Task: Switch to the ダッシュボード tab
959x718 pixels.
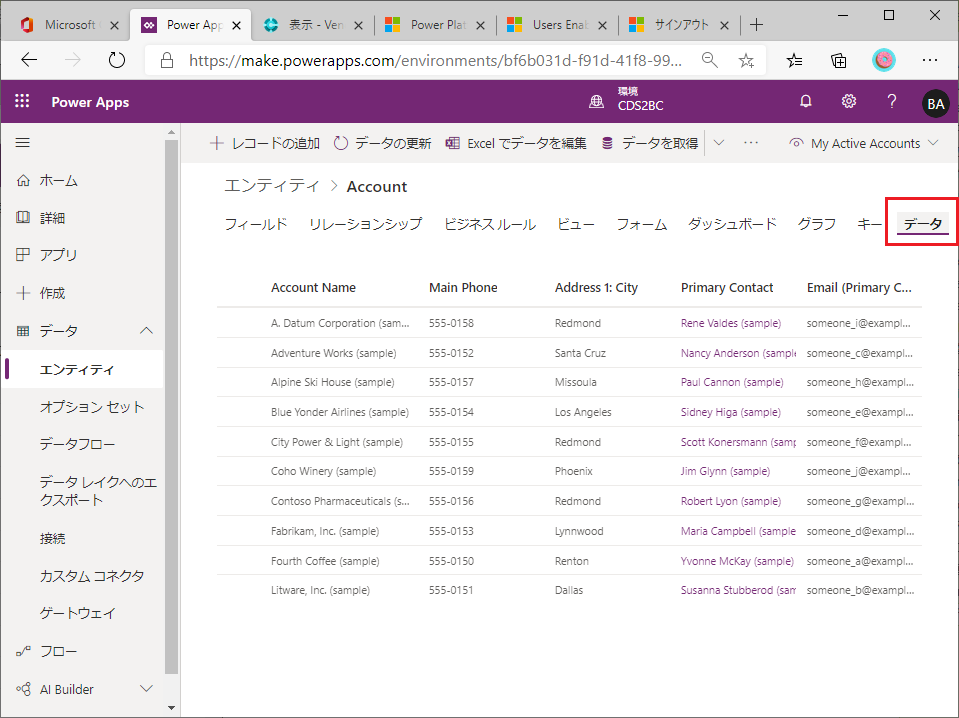Action: (732, 224)
